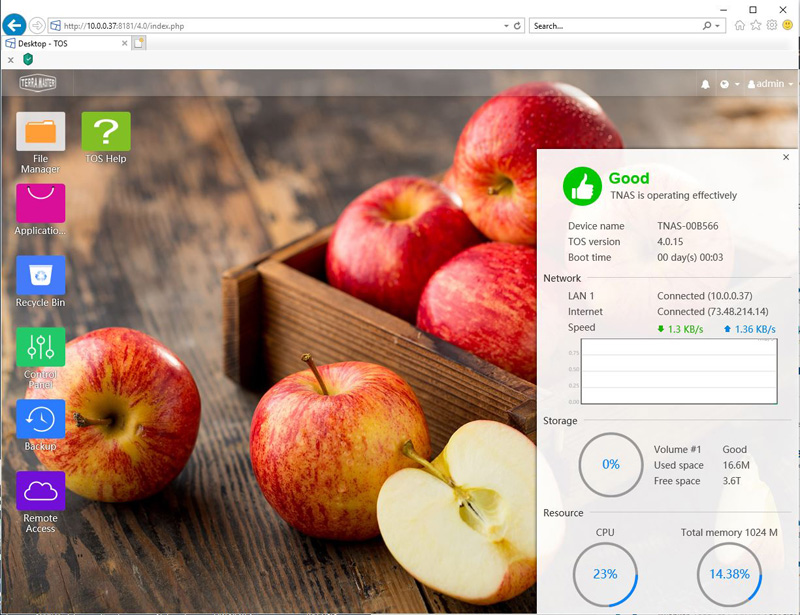800x615 pixels.
Task: Click the TerraMaster logo in header
Action: click(38, 83)
